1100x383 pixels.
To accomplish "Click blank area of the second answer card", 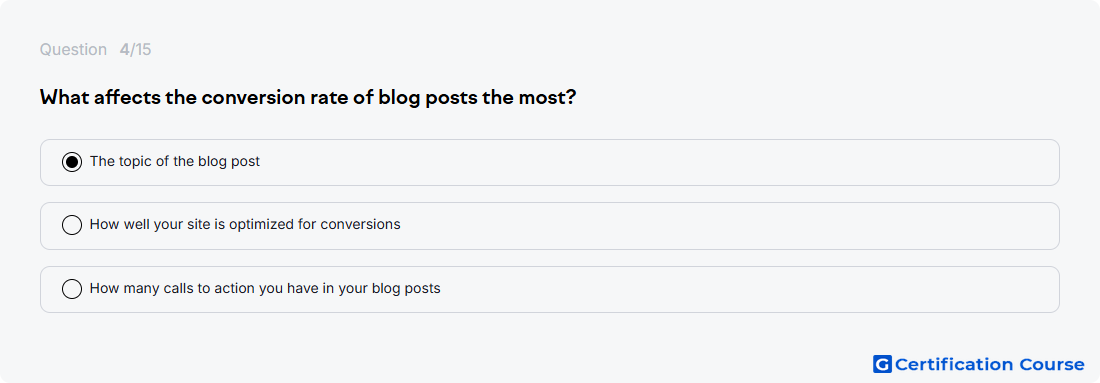I will click(x=730, y=226).
